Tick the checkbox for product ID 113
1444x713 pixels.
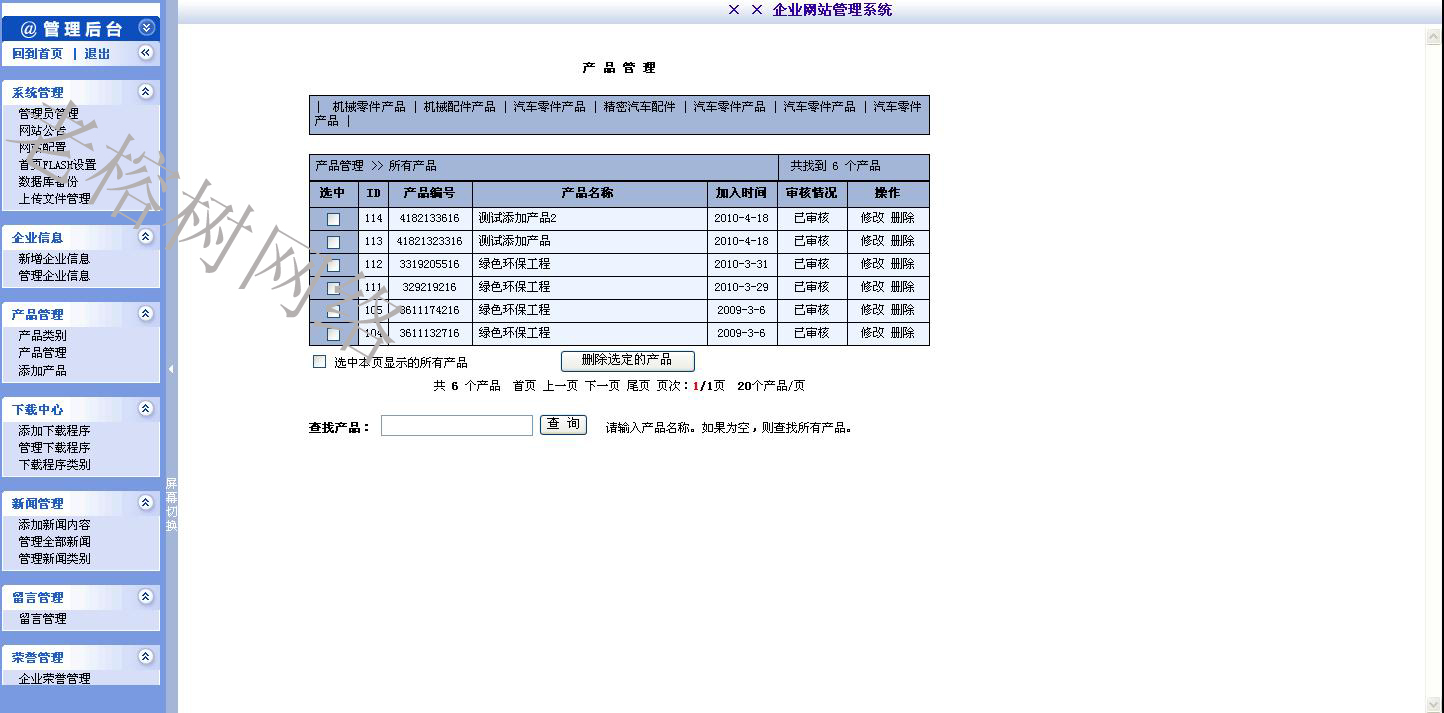pyautogui.click(x=333, y=242)
